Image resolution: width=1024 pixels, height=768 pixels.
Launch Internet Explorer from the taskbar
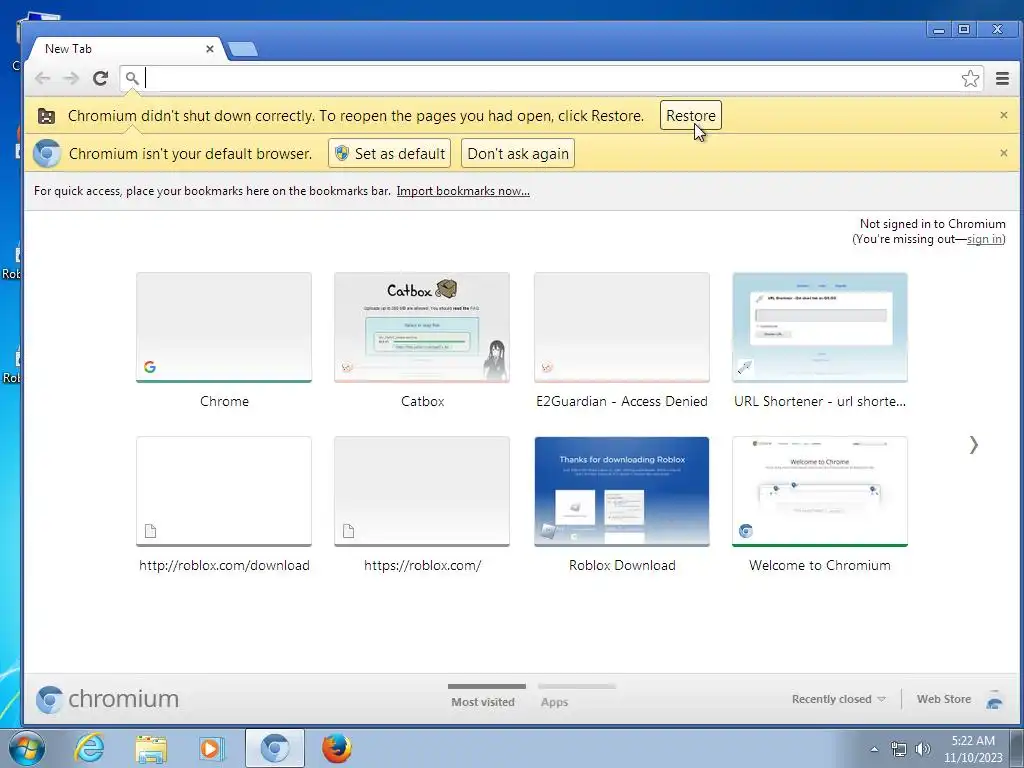pyautogui.click(x=89, y=748)
